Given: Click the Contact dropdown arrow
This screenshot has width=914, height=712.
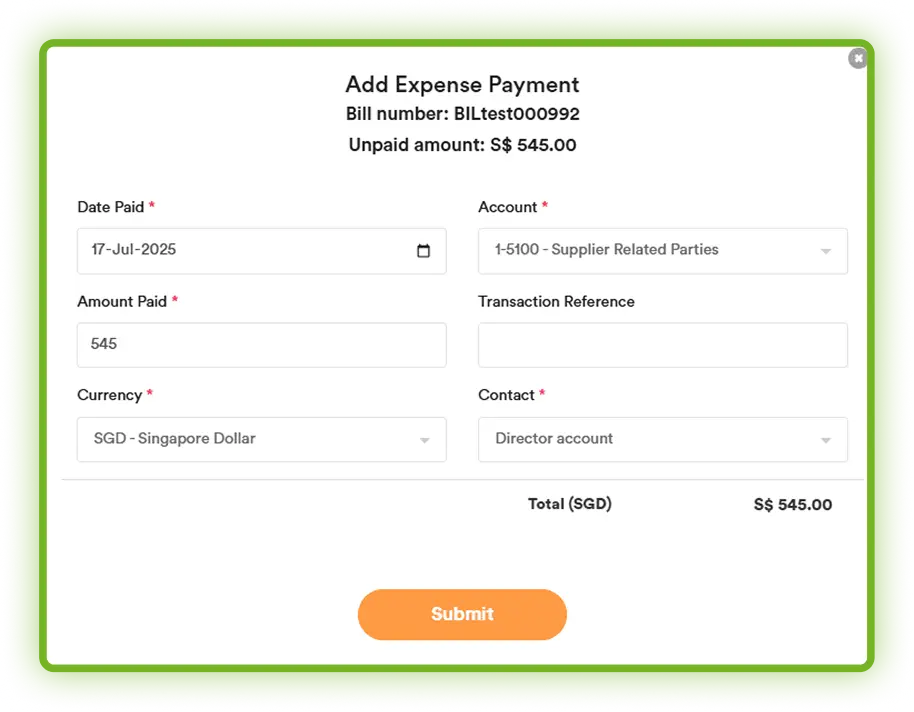Looking at the screenshot, I should (825, 440).
